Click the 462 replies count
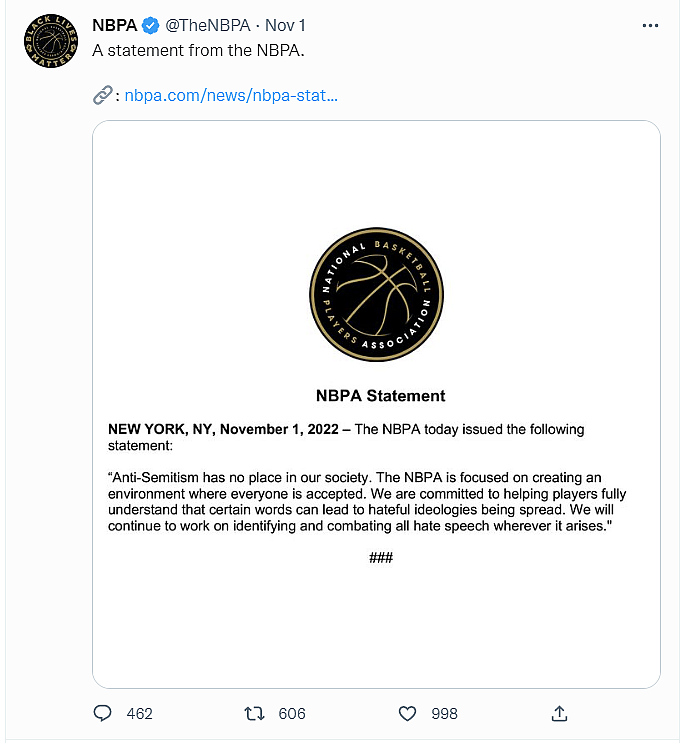 coord(140,713)
